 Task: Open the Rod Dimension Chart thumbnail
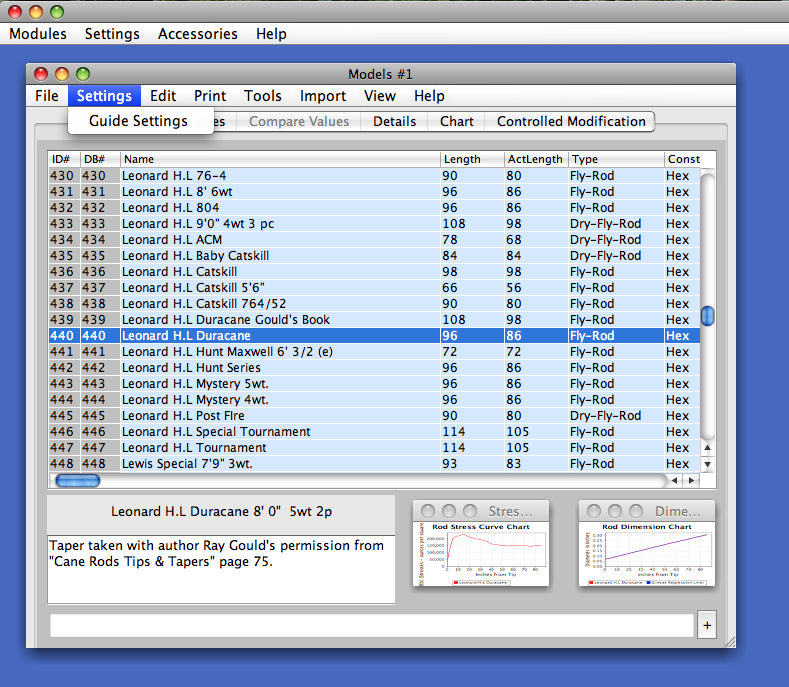(647, 544)
